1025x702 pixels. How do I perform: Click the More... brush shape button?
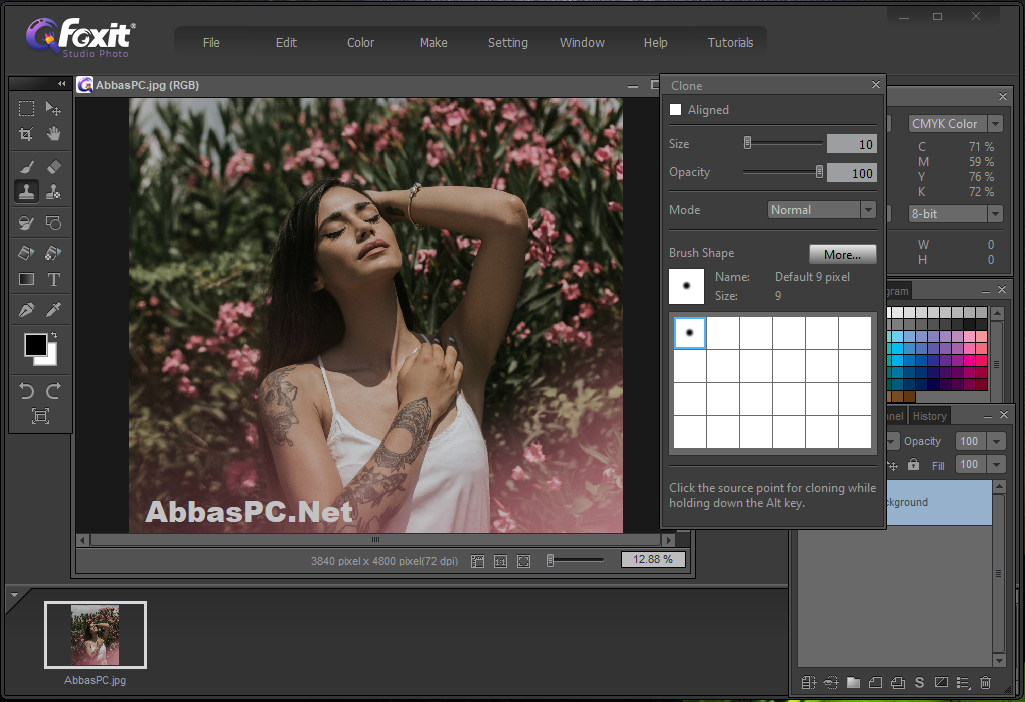click(842, 254)
